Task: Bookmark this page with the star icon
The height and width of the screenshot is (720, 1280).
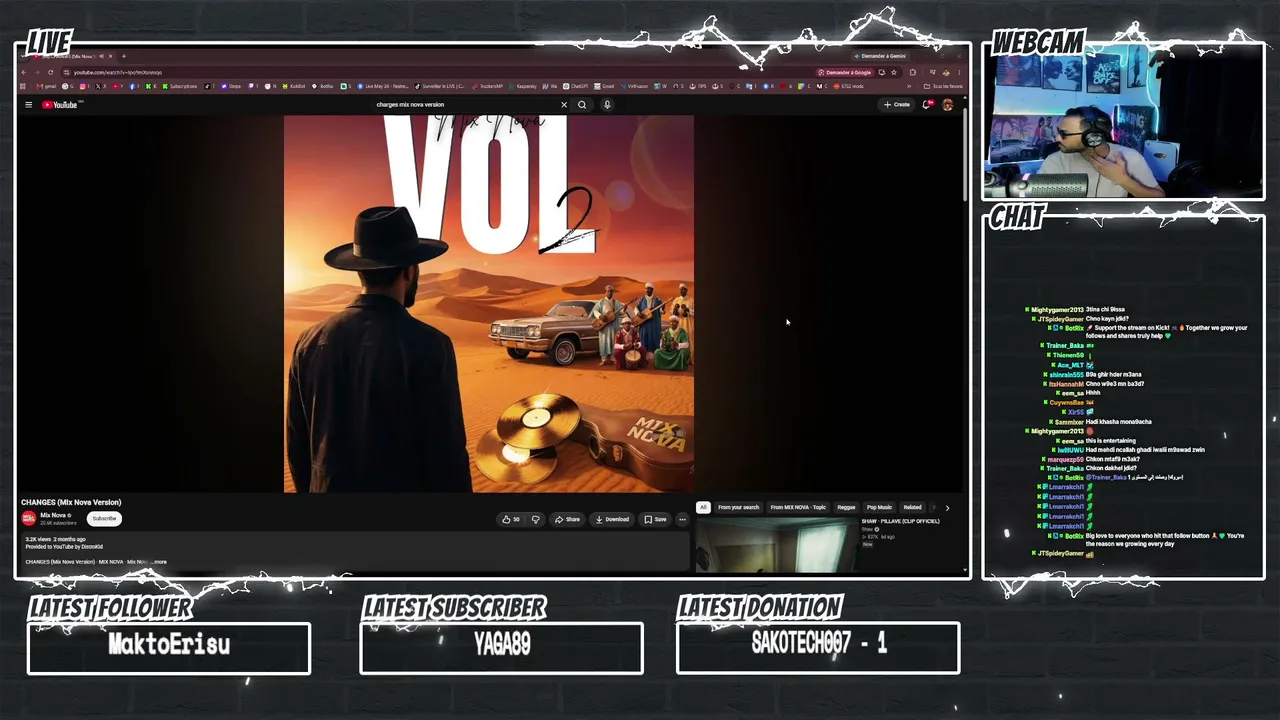Action: 894,72
